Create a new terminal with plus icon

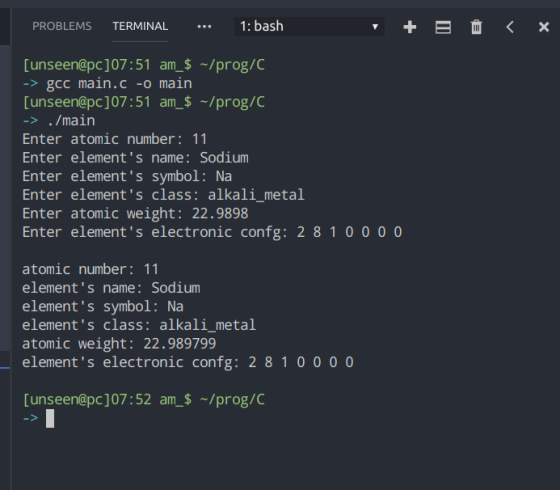410,27
